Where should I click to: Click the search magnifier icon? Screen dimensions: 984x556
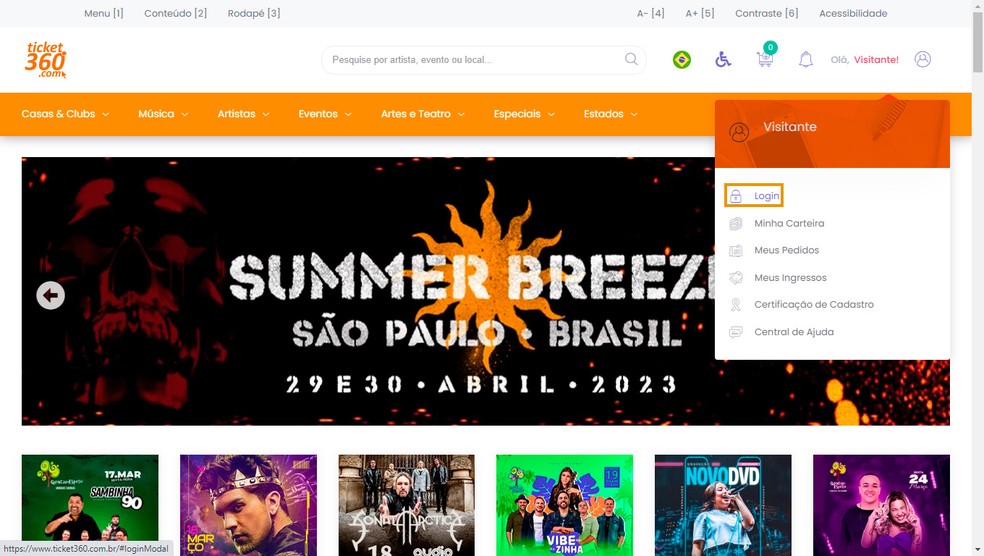(631, 59)
